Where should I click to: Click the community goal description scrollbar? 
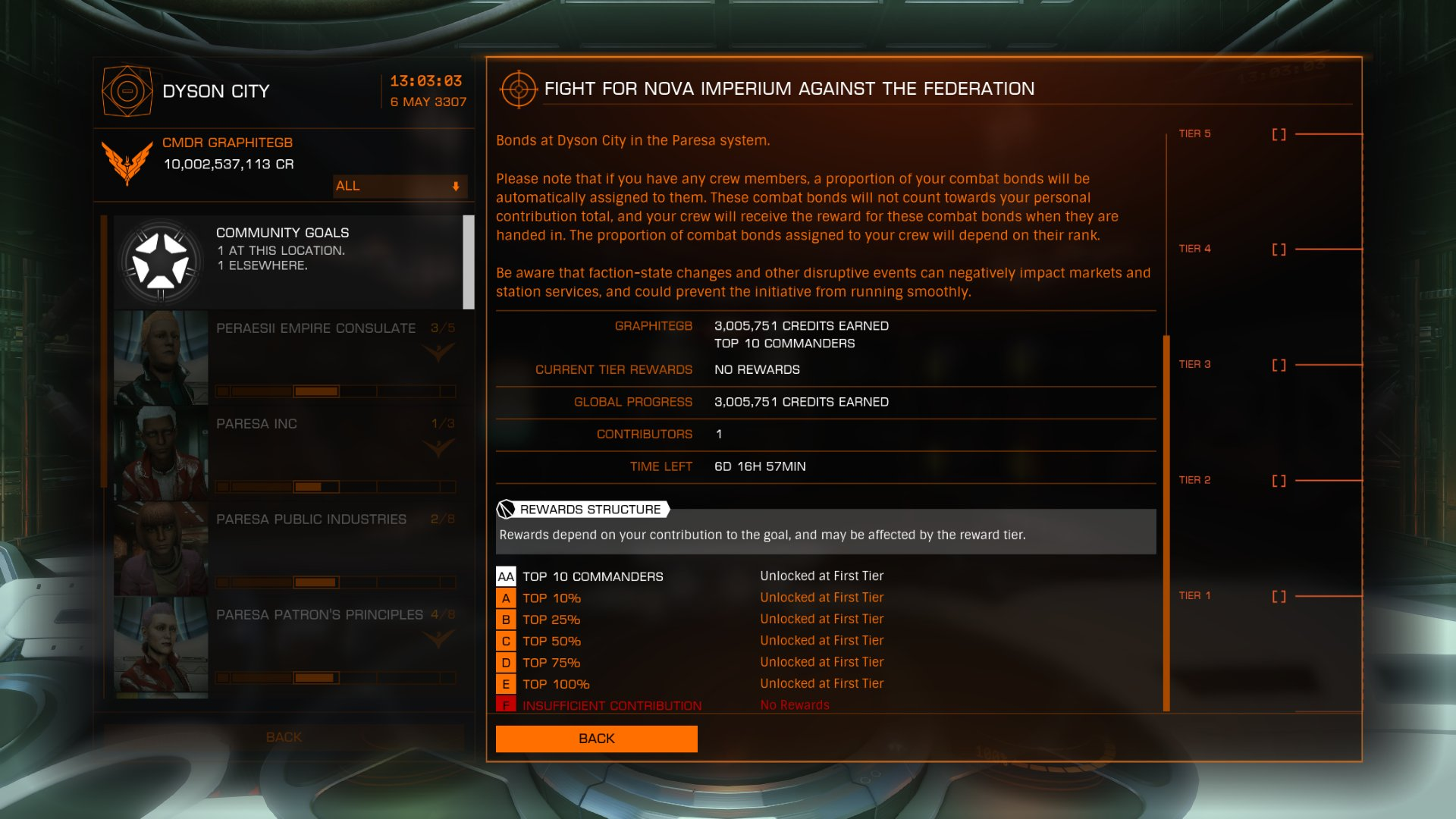pyautogui.click(x=1166, y=523)
